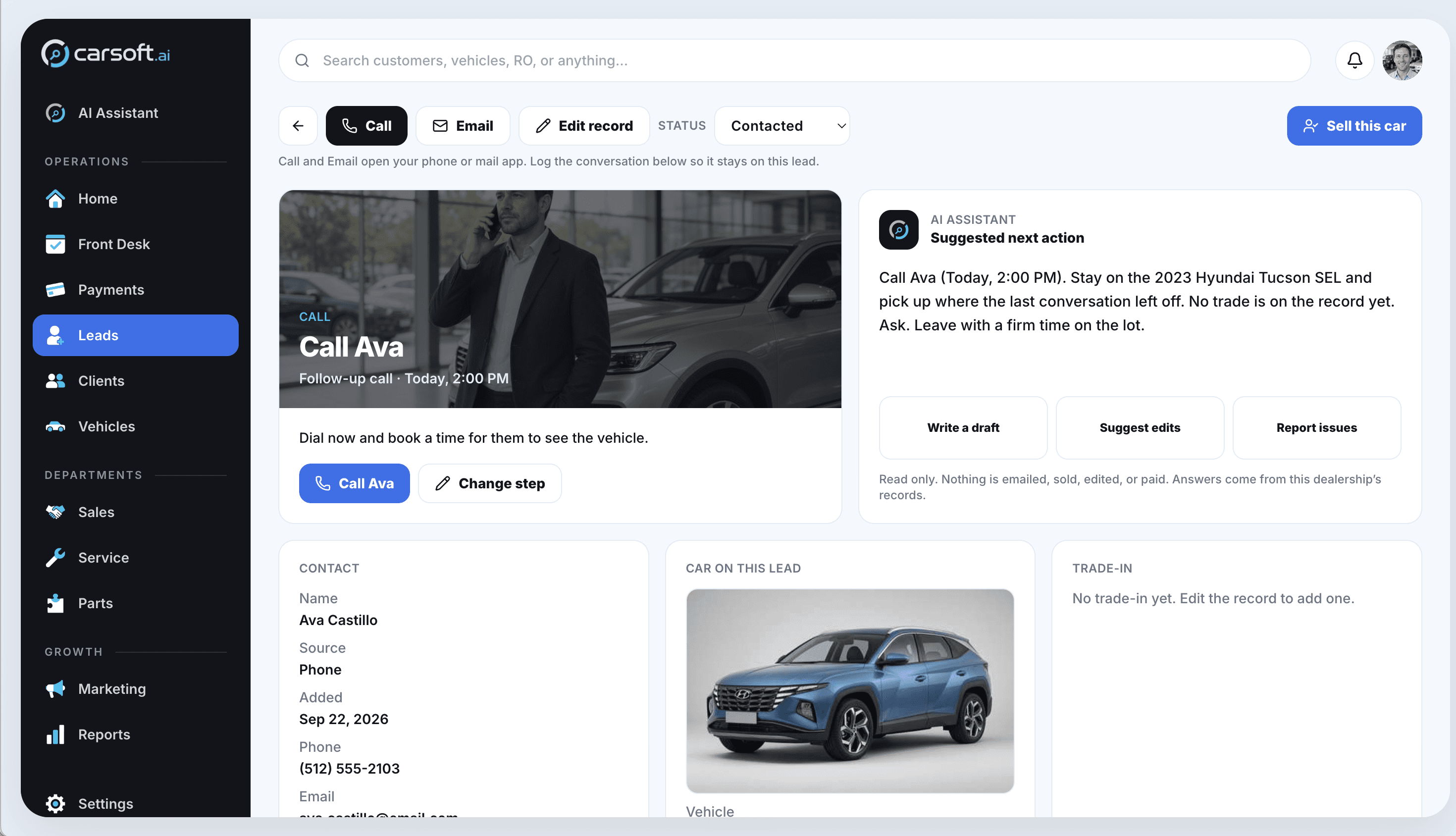Click the Clients people icon

click(55, 381)
